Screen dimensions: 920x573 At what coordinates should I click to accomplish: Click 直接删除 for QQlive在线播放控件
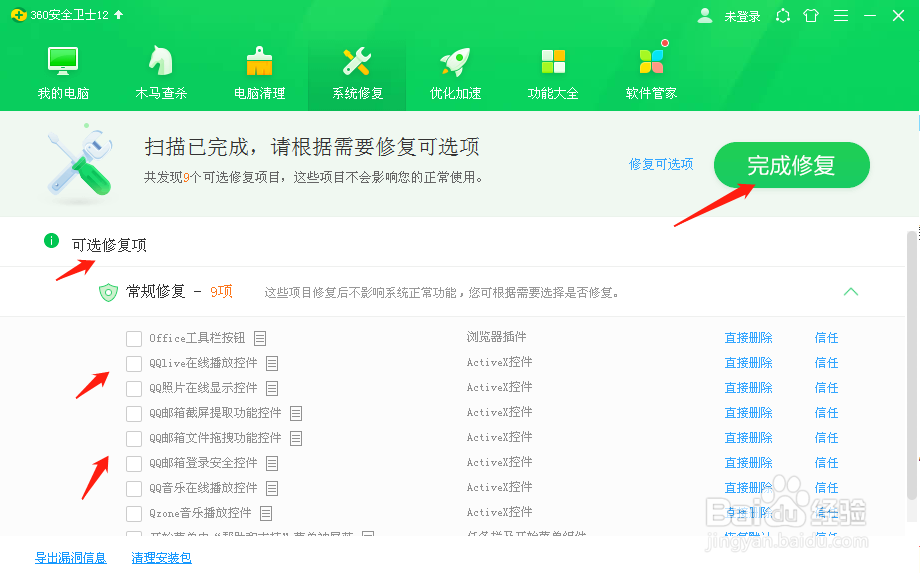[749, 363]
